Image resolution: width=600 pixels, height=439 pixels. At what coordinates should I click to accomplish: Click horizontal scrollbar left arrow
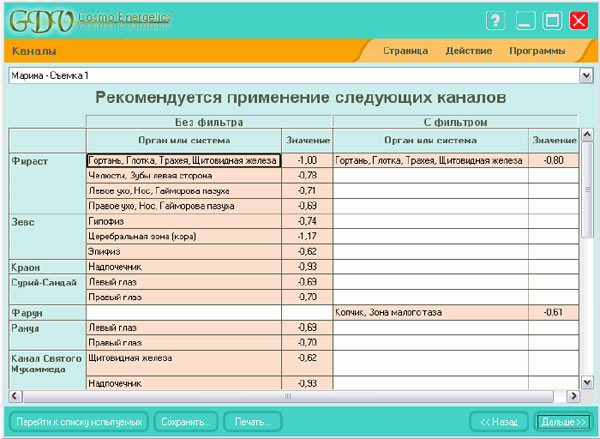(15, 396)
